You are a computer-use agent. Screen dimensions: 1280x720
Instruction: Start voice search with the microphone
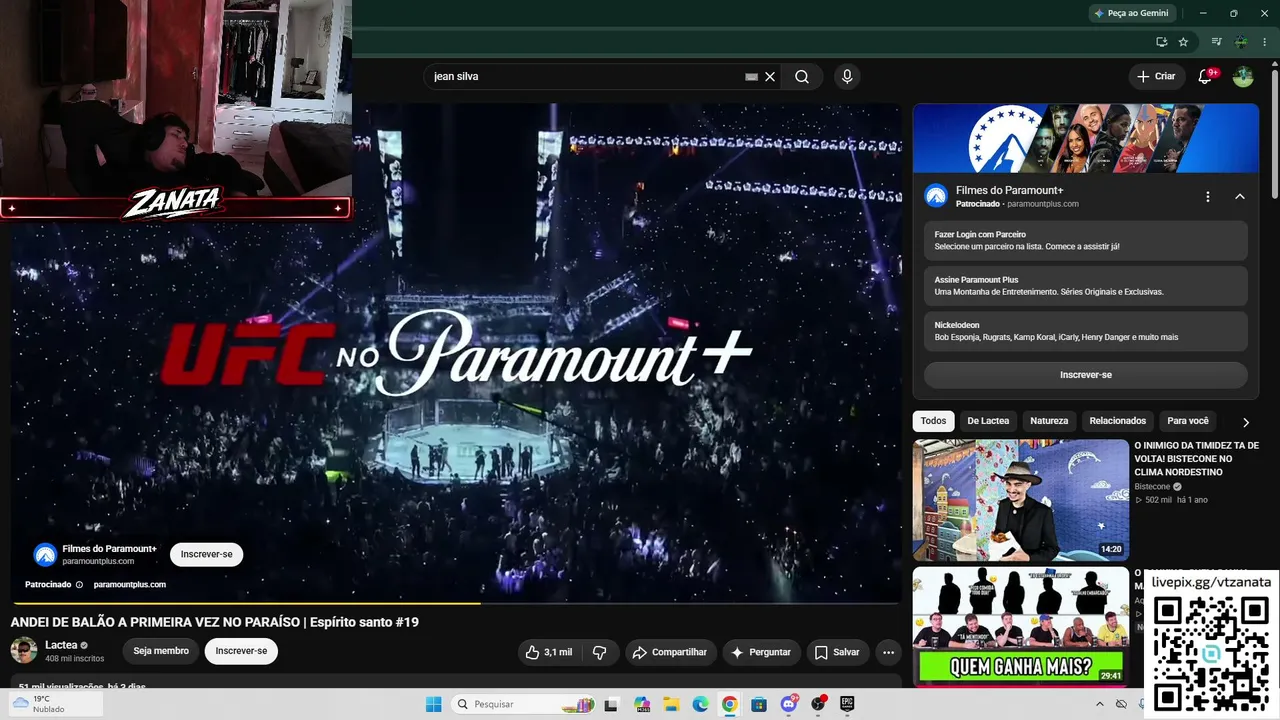click(x=847, y=76)
